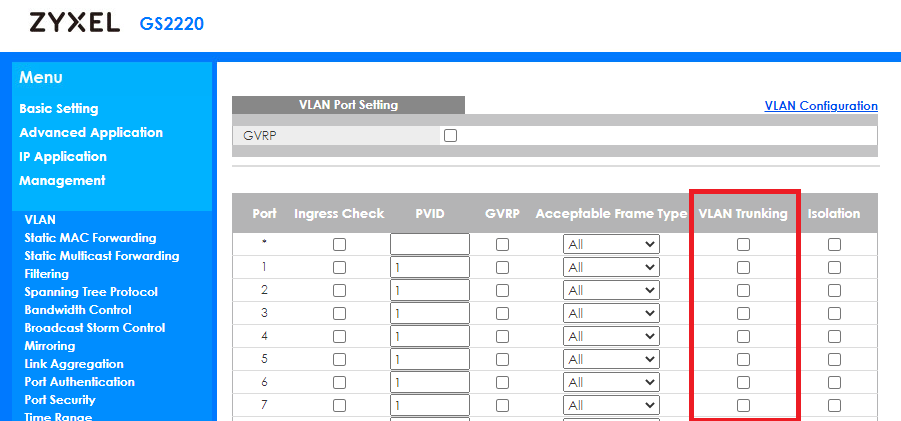
Task: Open the Mirroring settings link
Action: [x=49, y=346]
